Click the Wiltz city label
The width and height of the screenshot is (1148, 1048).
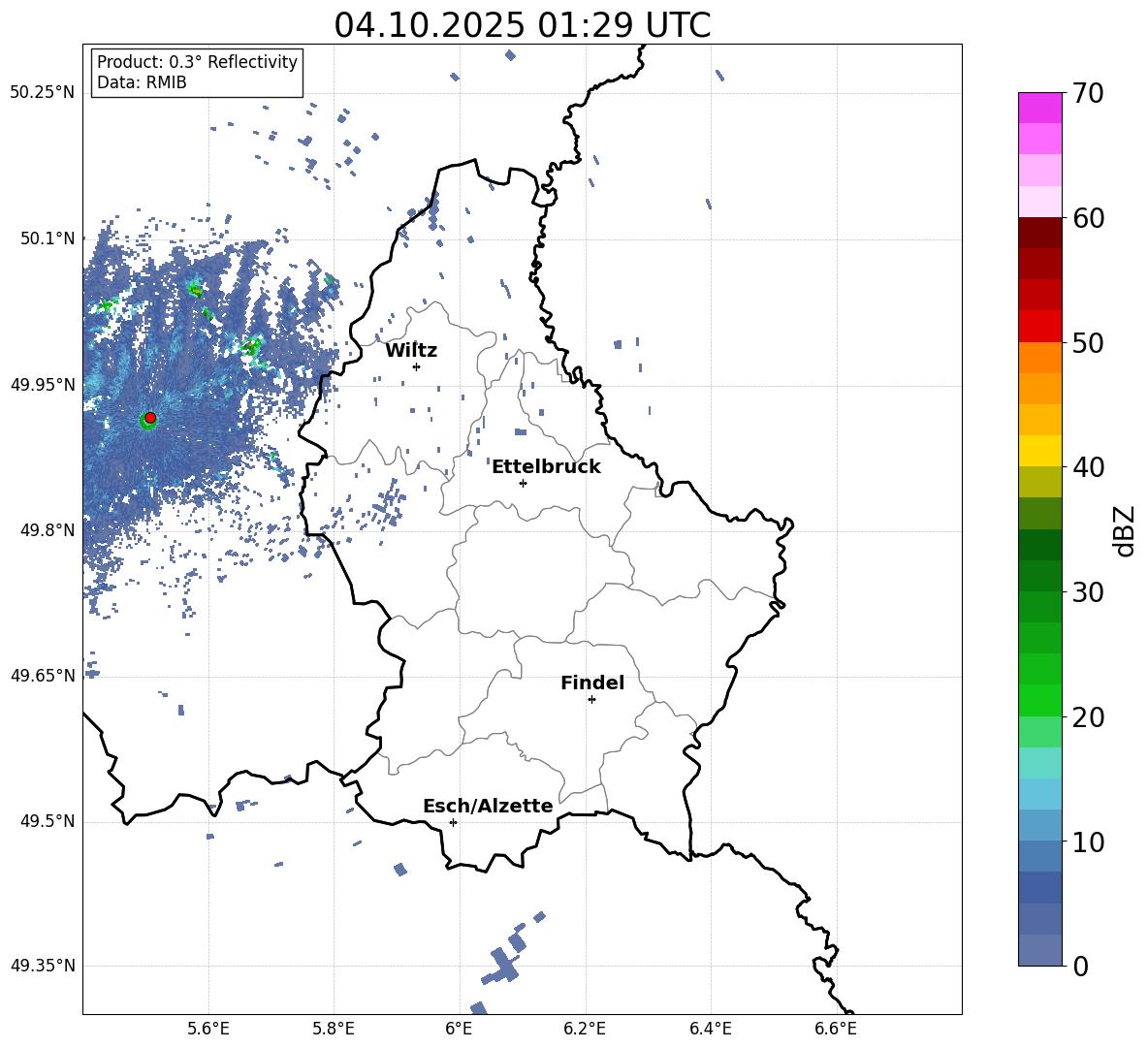[x=411, y=351]
